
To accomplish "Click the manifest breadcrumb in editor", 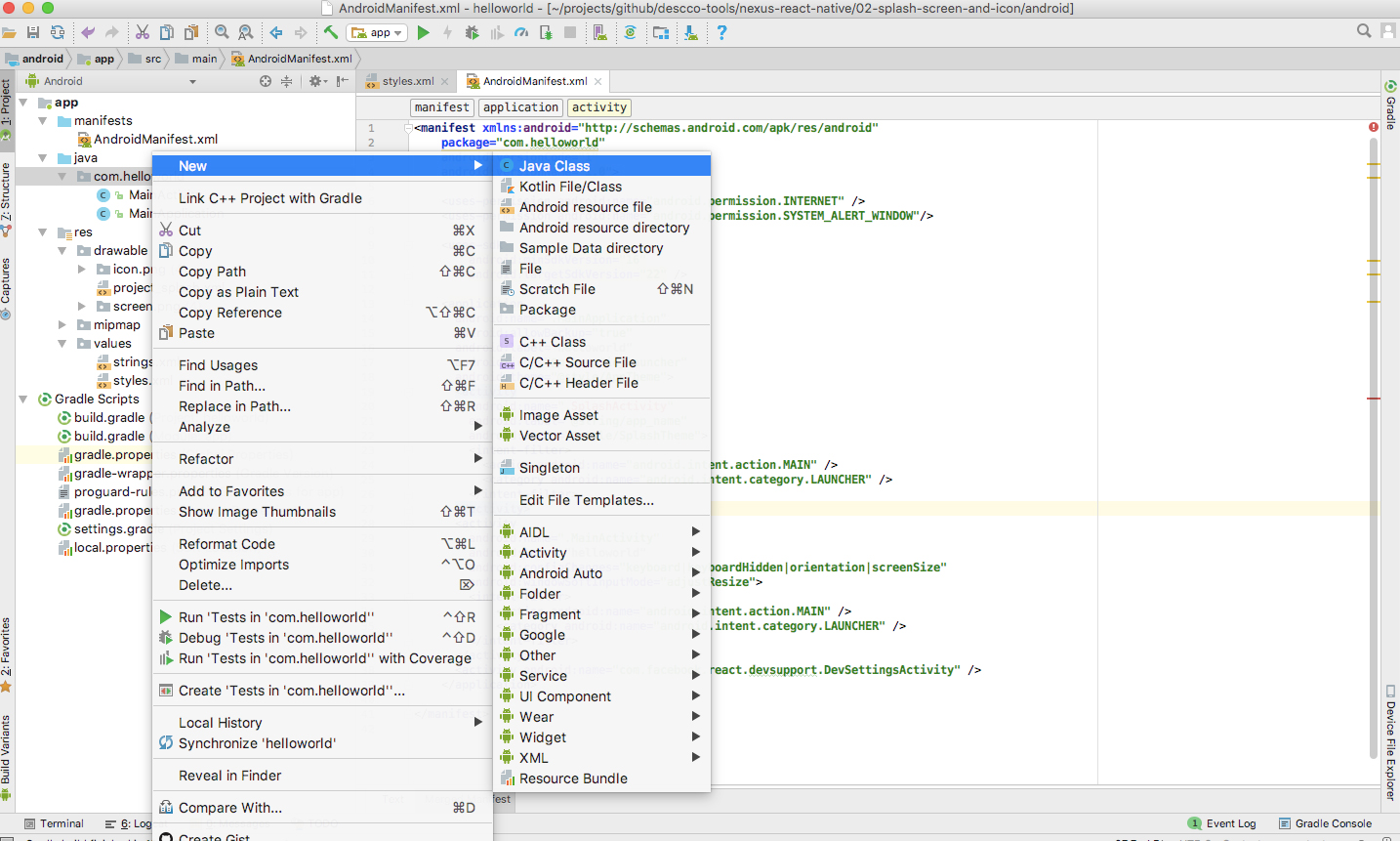I will click(441, 107).
